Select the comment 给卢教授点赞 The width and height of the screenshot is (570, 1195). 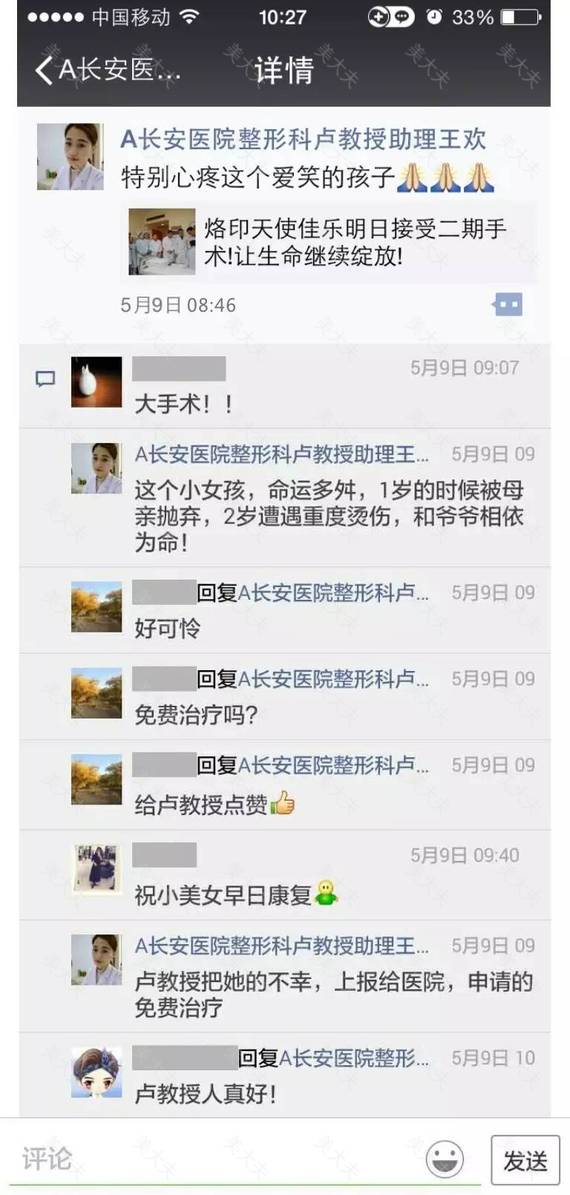pos(215,803)
